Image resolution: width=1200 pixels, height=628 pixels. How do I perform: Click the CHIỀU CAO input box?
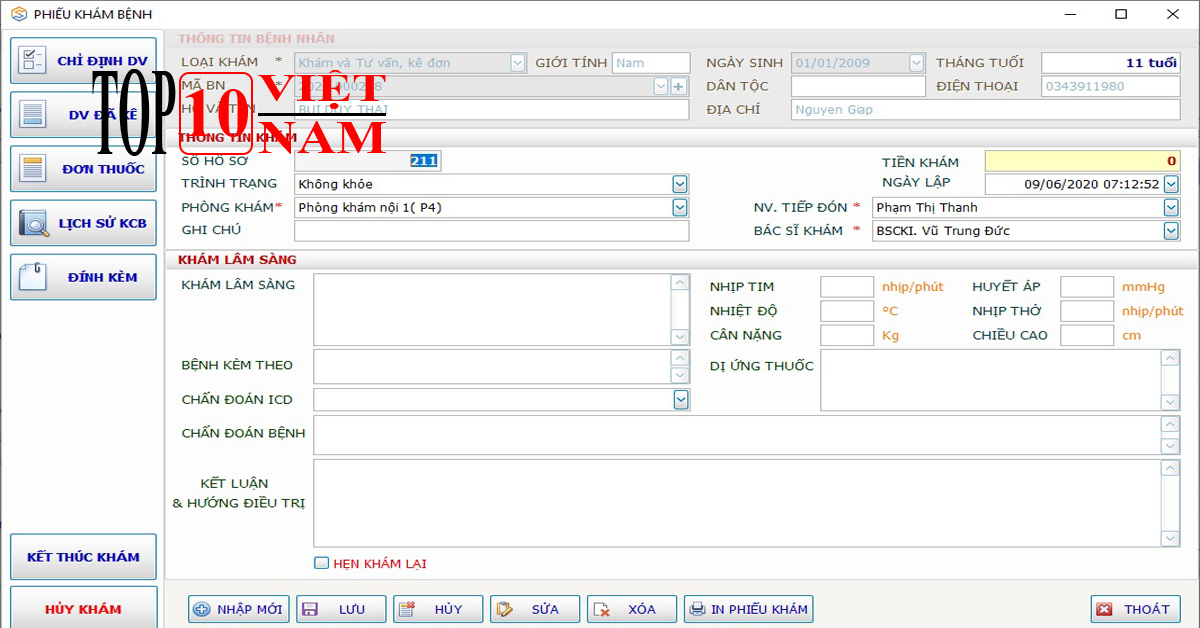pyautogui.click(x=1087, y=335)
